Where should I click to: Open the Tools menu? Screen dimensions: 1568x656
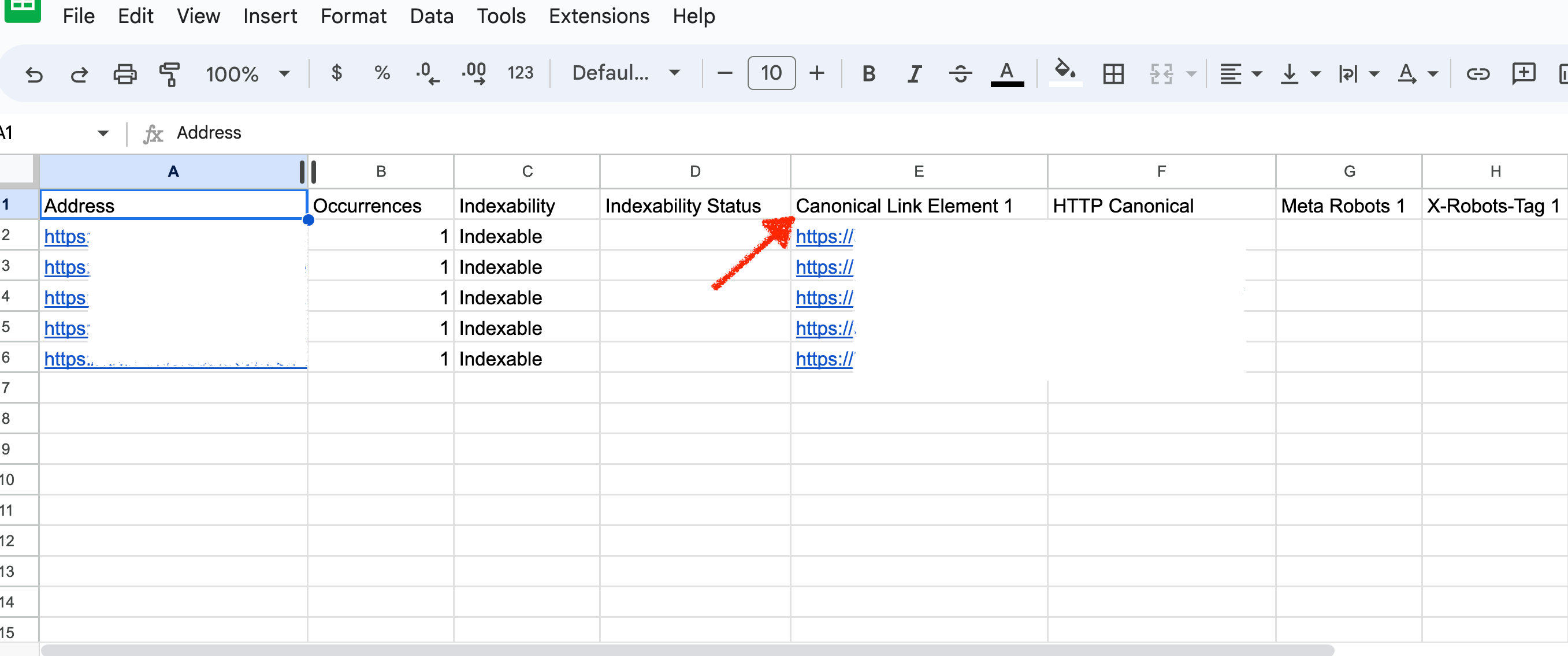[501, 16]
